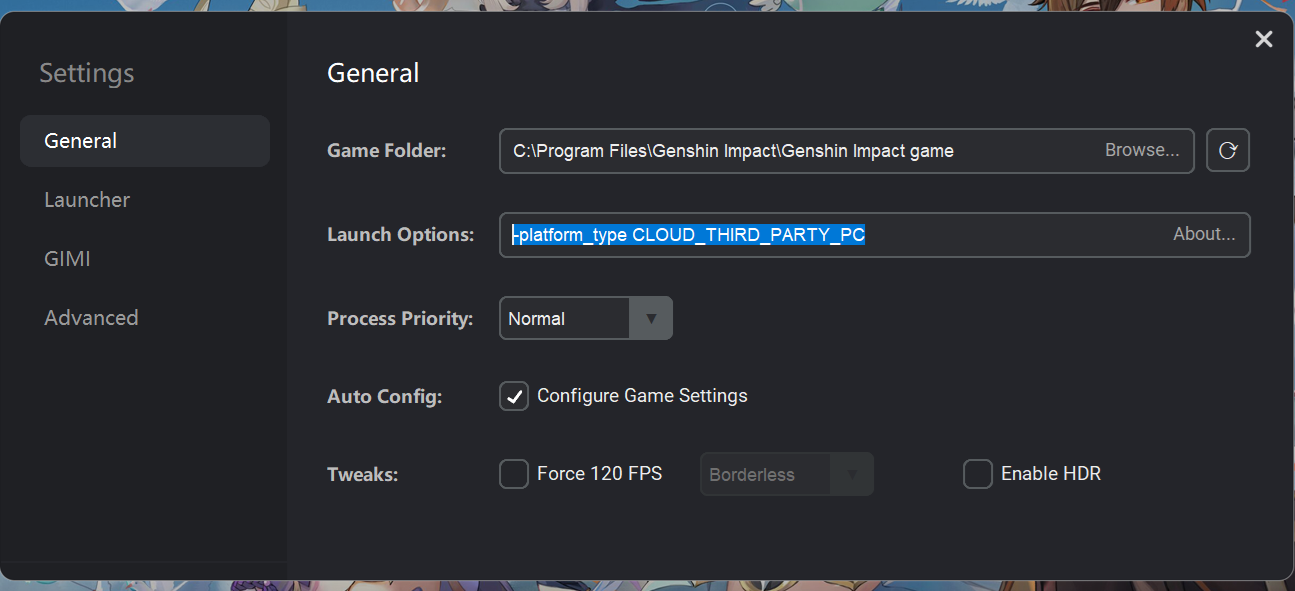
Task: Click the Settings heading in the sidebar
Action: point(87,73)
